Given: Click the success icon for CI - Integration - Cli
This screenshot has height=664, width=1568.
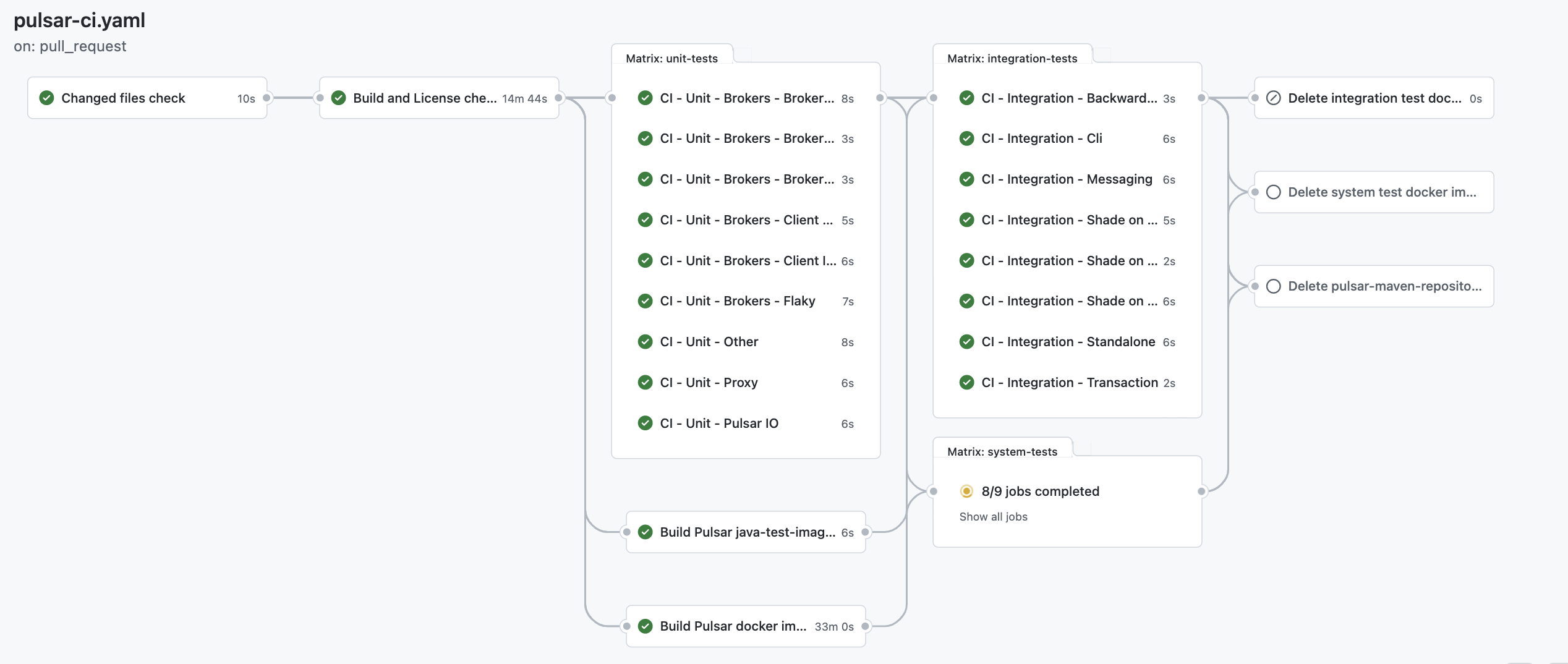Looking at the screenshot, I should (966, 138).
